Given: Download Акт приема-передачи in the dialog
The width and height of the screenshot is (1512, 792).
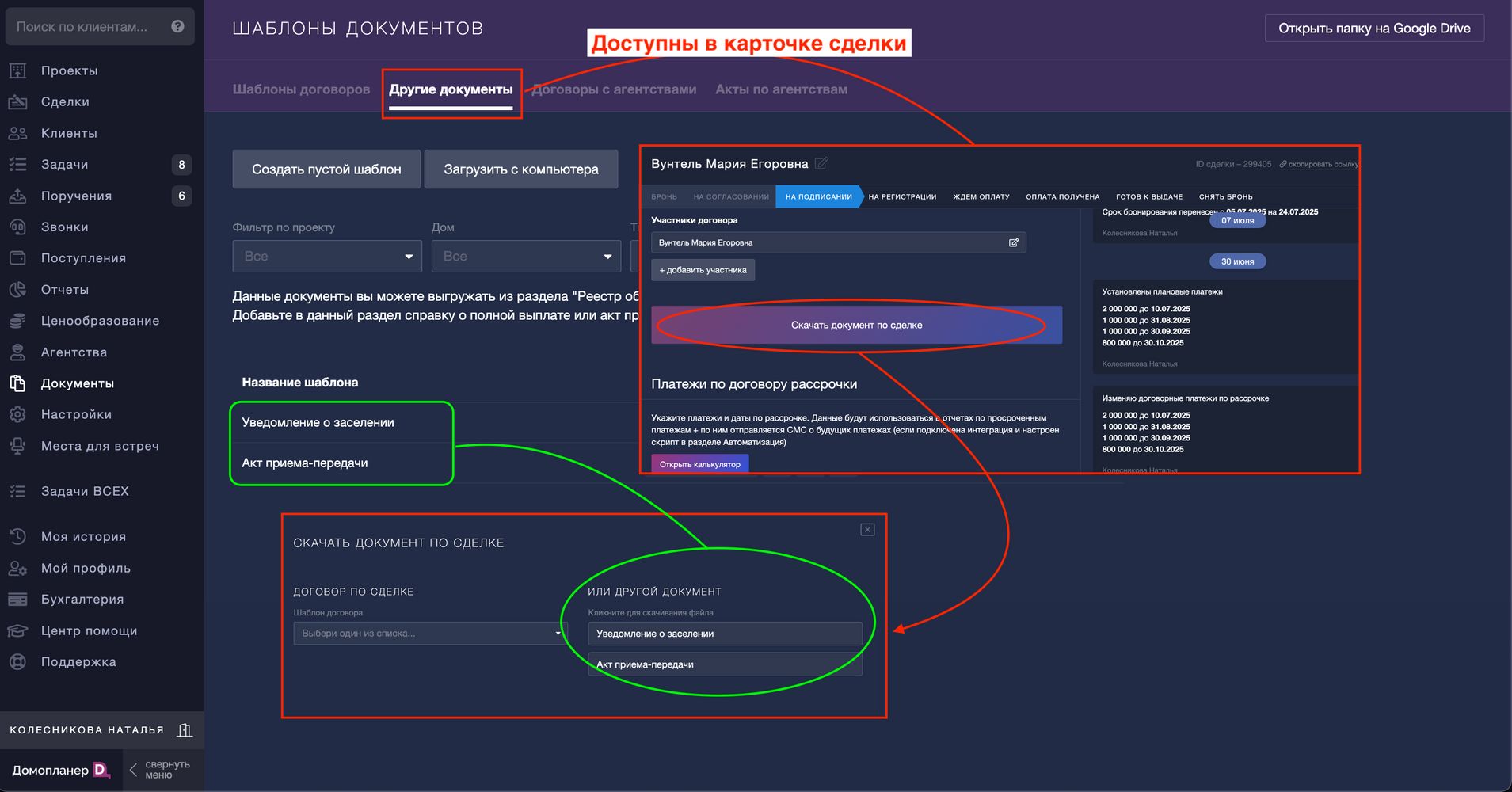Looking at the screenshot, I should pos(725,664).
